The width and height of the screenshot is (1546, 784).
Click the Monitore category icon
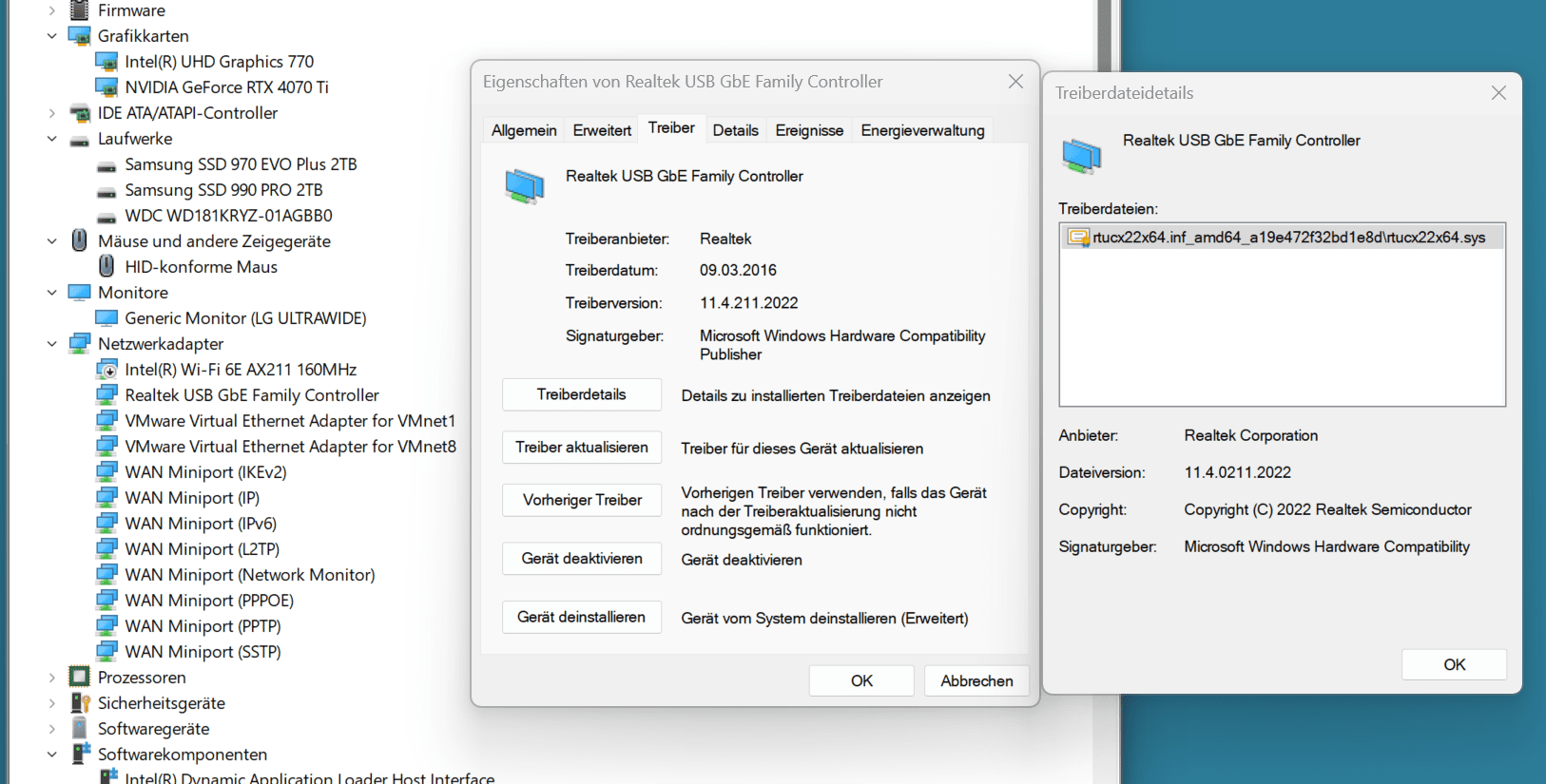[80, 293]
